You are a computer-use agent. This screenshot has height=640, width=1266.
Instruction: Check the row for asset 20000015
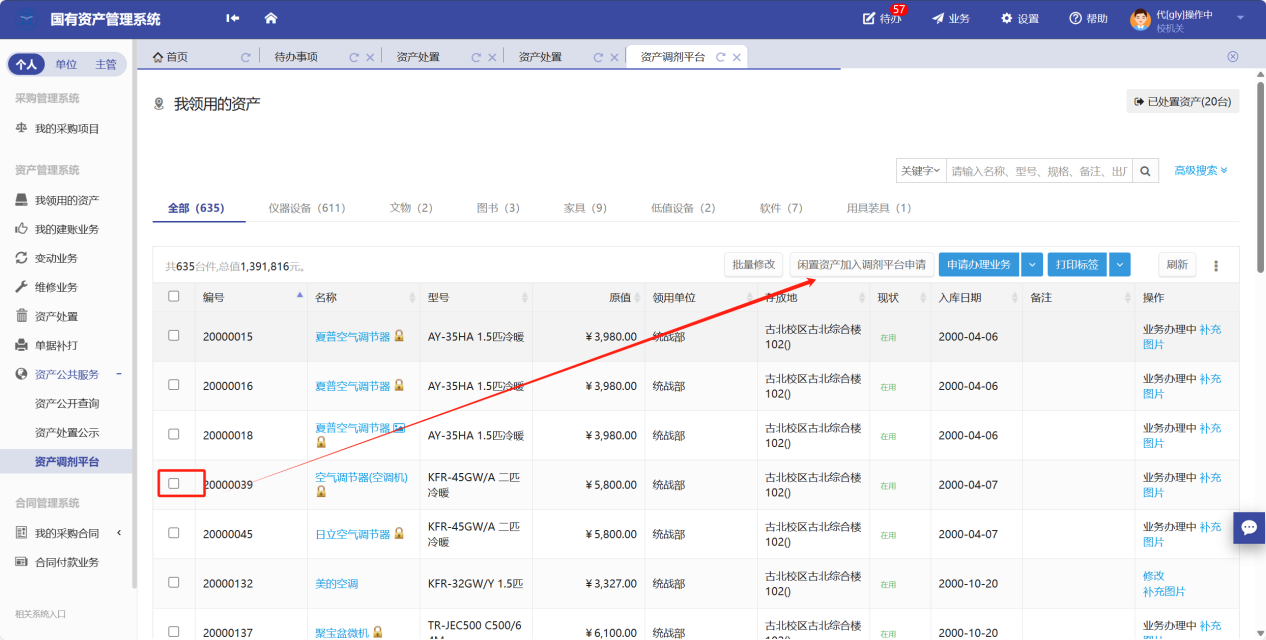[174, 336]
